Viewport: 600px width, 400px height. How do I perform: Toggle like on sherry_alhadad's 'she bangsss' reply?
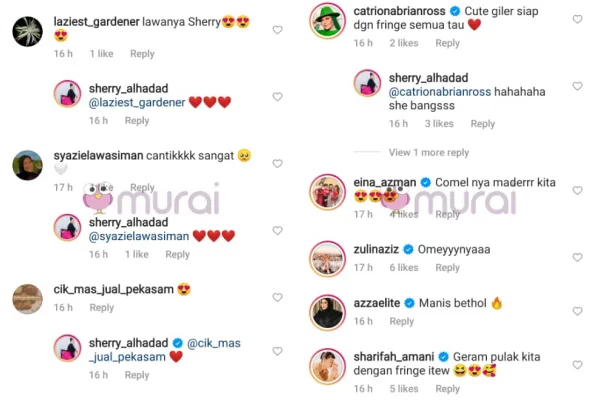click(x=577, y=86)
